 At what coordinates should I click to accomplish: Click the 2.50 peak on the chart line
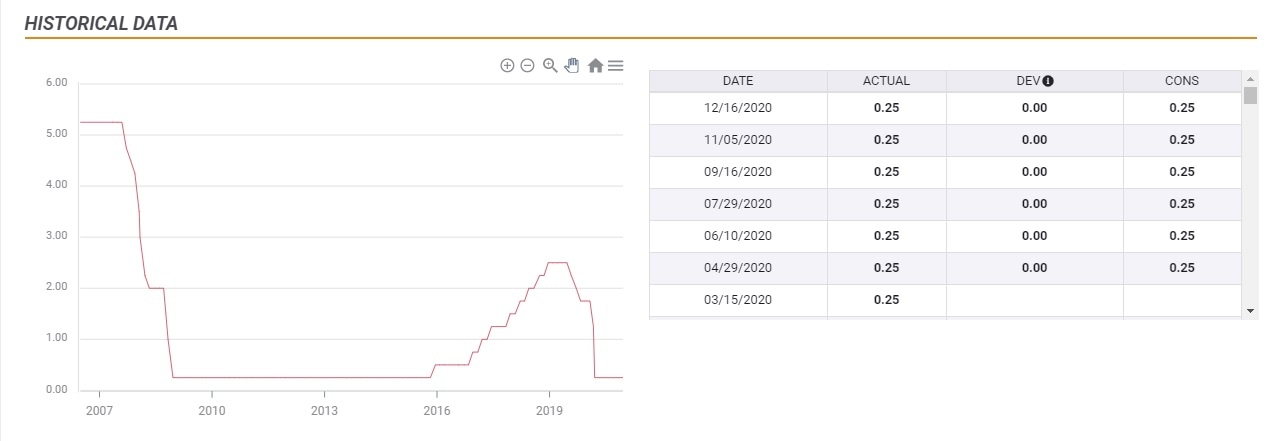[x=558, y=262]
